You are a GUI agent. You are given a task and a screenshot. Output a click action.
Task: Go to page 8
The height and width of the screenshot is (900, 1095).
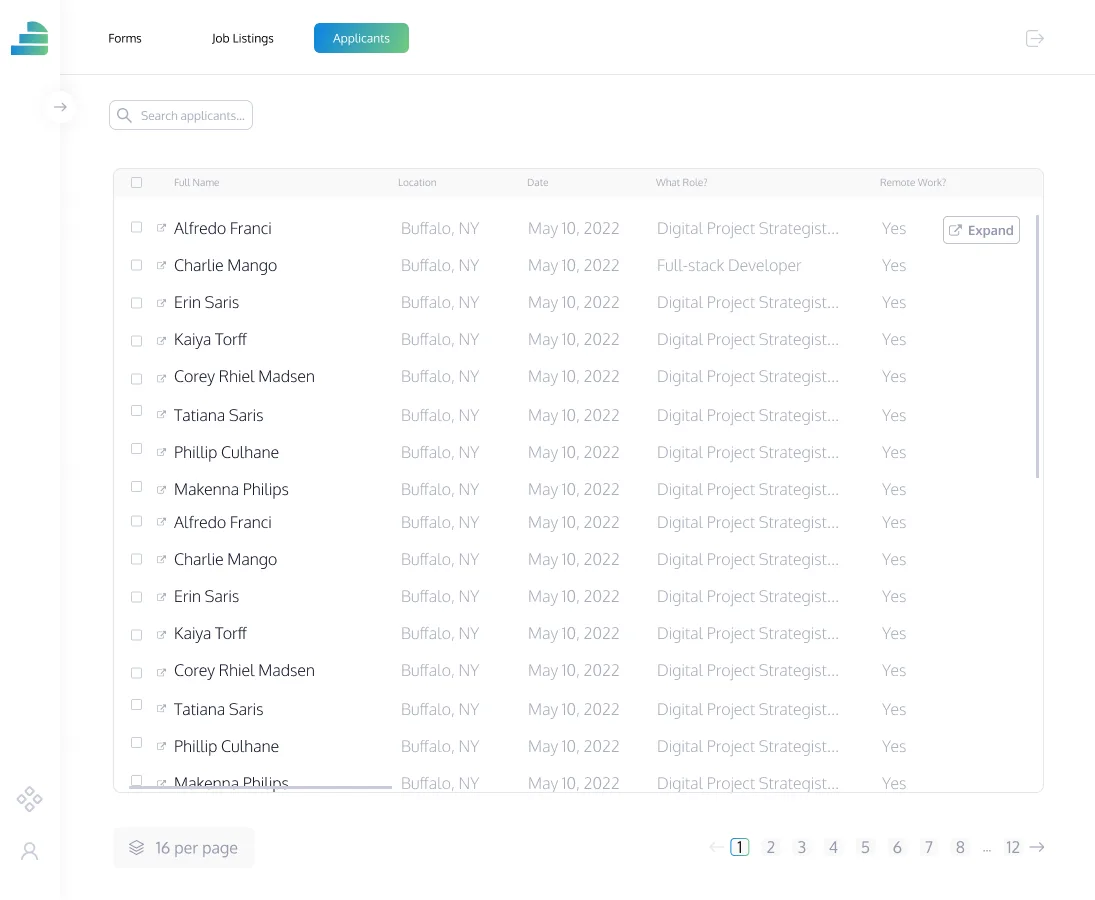pyautogui.click(x=960, y=847)
